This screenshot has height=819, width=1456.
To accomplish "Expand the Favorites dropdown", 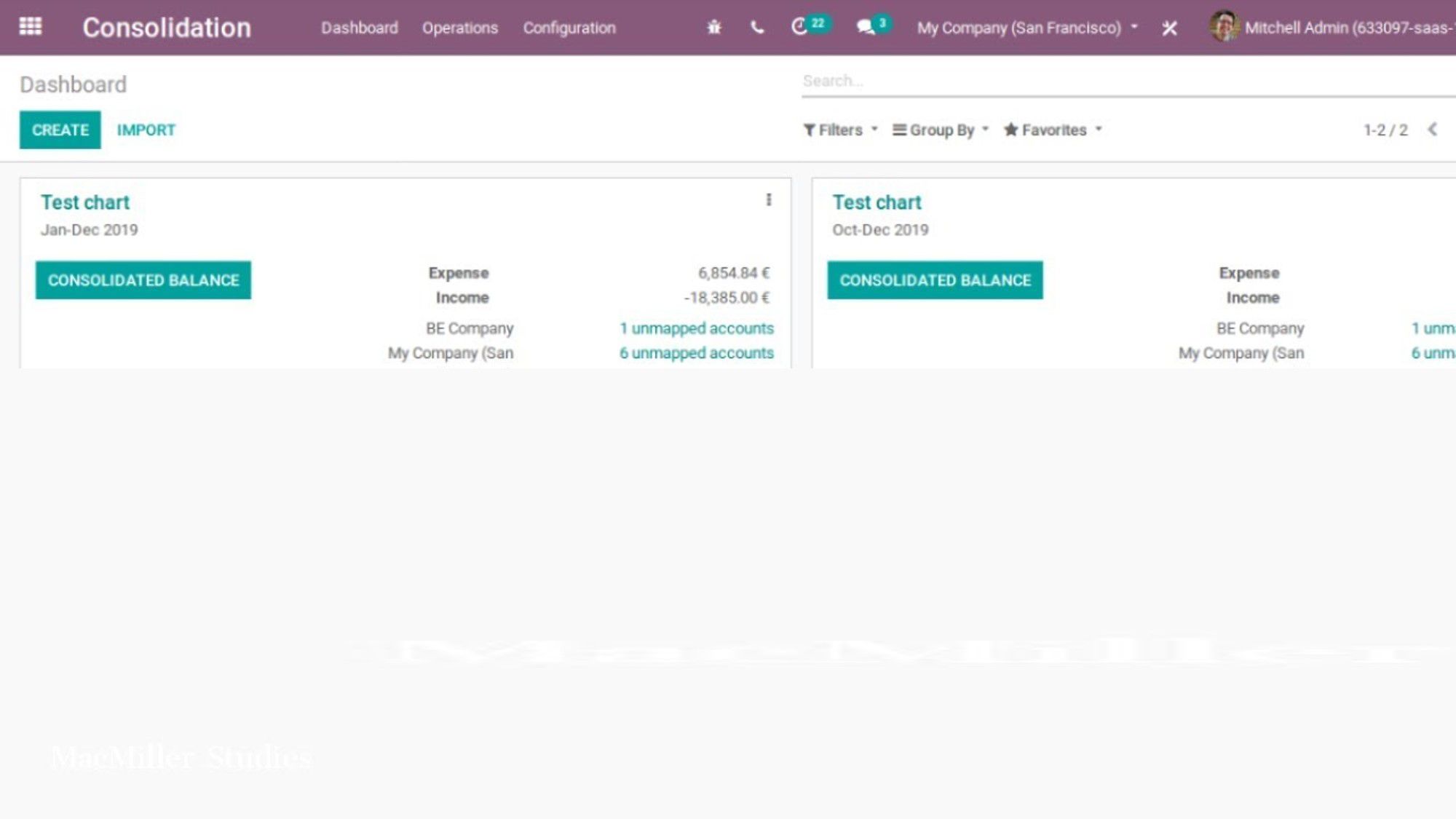I will pos(1052,130).
